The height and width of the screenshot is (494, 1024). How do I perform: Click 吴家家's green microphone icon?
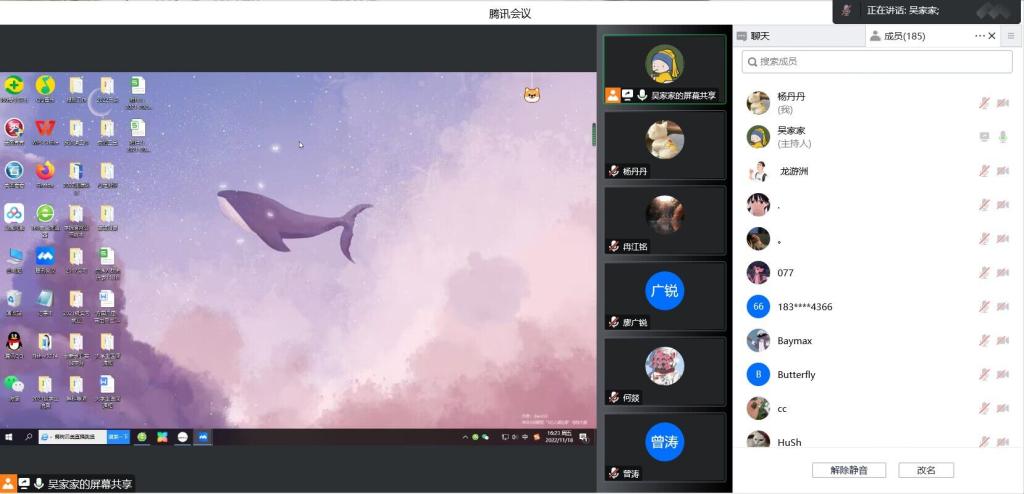(1003, 137)
